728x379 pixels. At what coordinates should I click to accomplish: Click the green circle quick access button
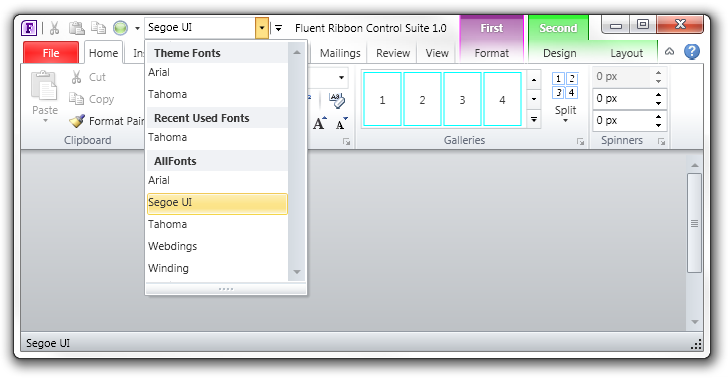click(x=120, y=28)
